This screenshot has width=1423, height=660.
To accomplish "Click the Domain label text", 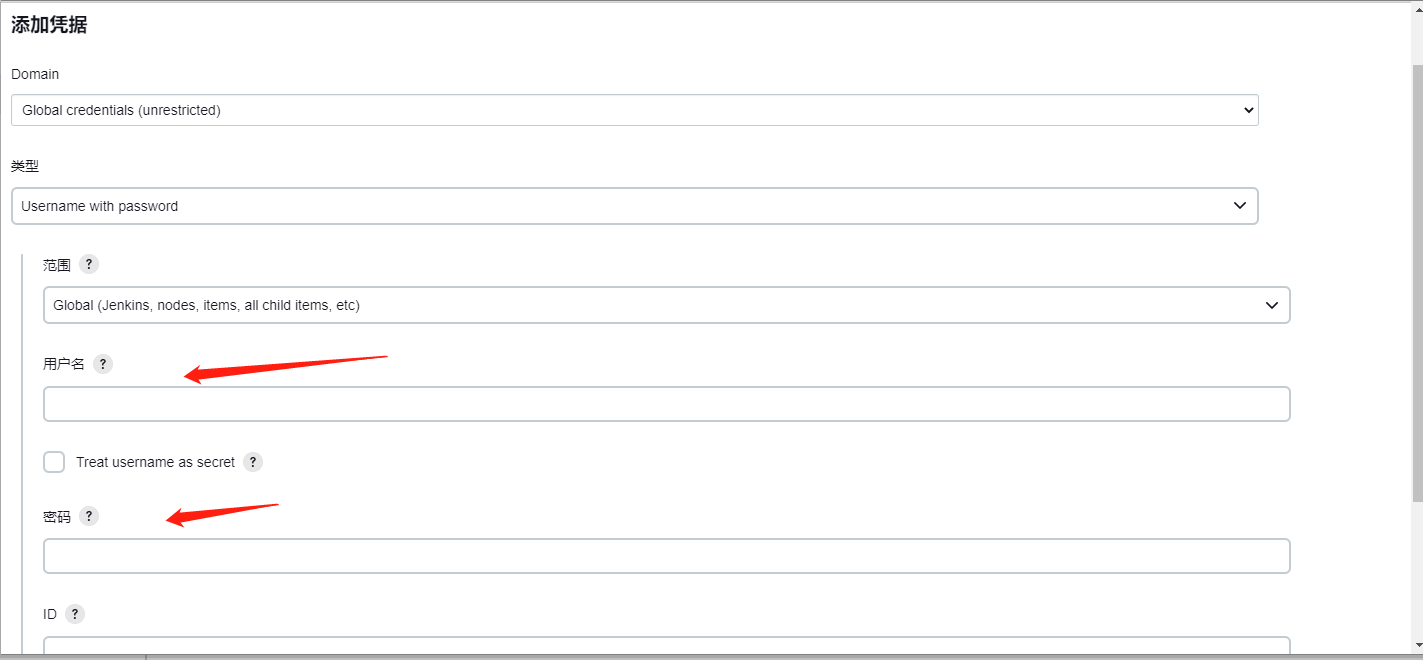I will [35, 74].
